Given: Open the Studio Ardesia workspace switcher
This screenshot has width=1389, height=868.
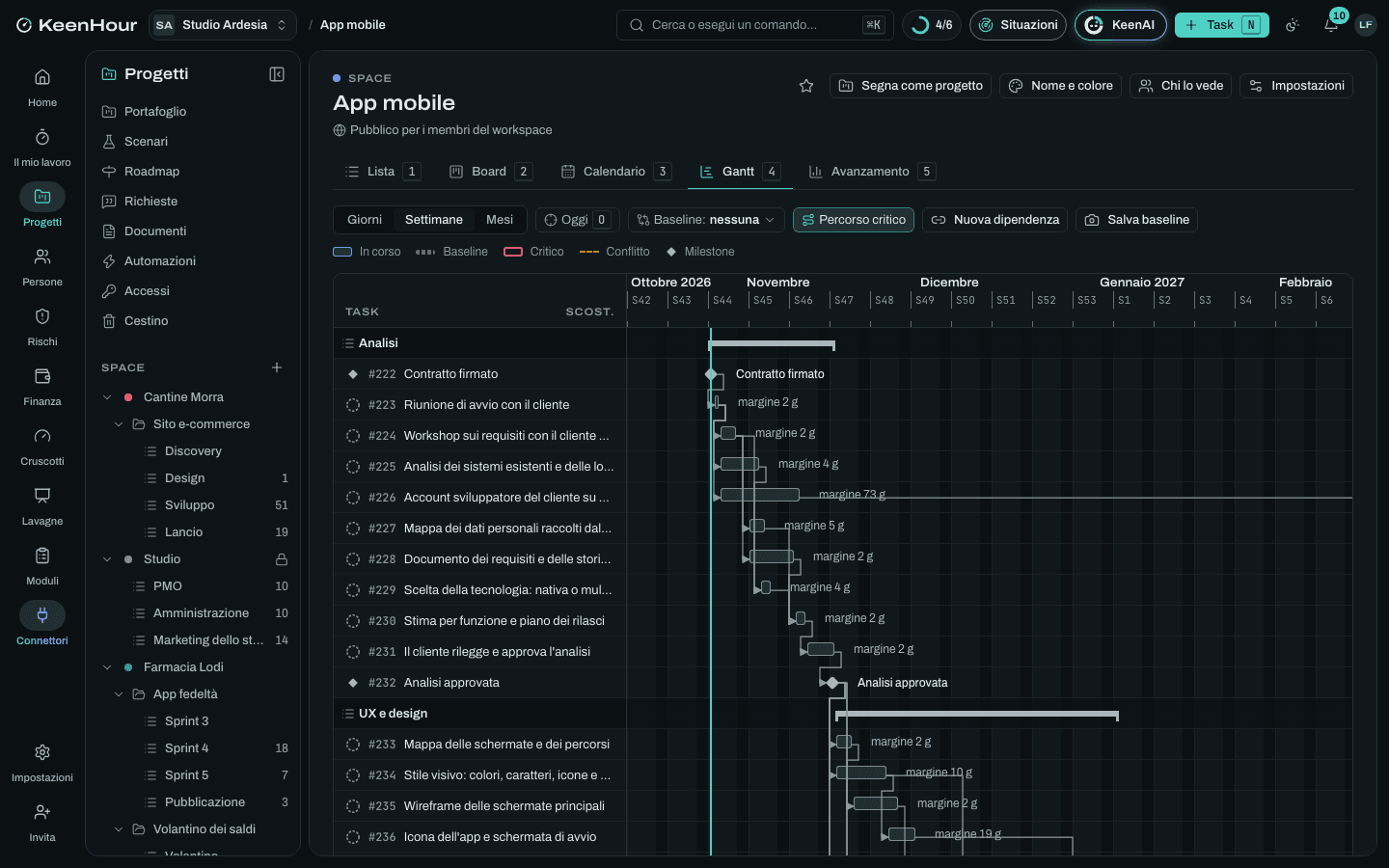Looking at the screenshot, I should [223, 25].
